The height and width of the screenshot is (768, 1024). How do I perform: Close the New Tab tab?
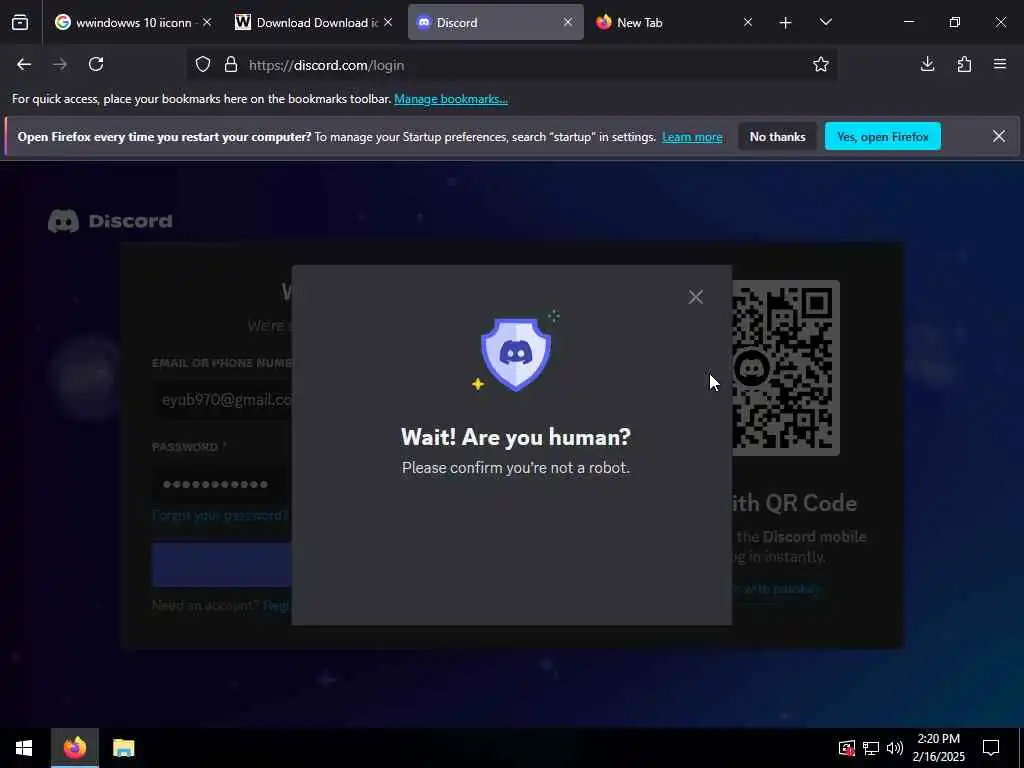(748, 22)
